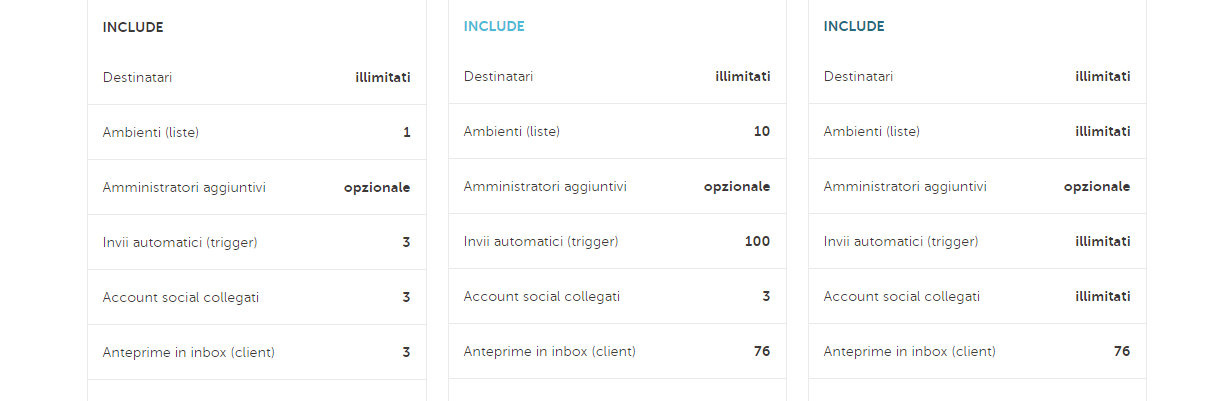Click Ambienti (liste) value 1 in first plan

coord(407,132)
